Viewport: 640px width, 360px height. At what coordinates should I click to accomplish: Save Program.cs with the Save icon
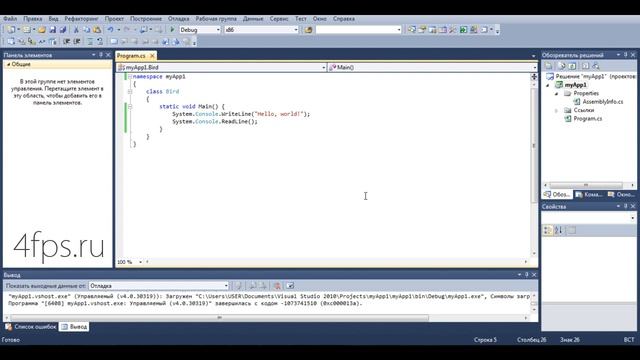pyautogui.click(x=53, y=30)
